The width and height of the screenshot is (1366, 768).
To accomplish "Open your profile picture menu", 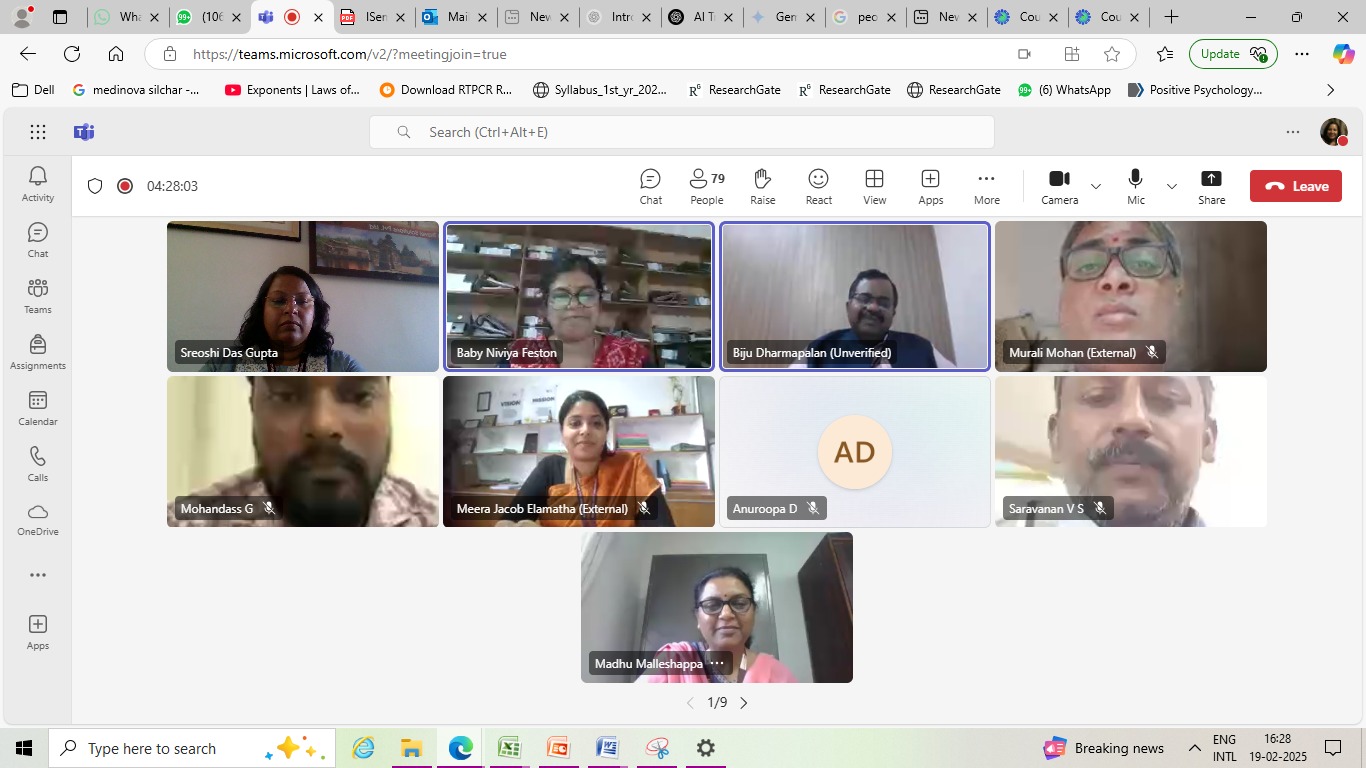I will tap(1334, 132).
